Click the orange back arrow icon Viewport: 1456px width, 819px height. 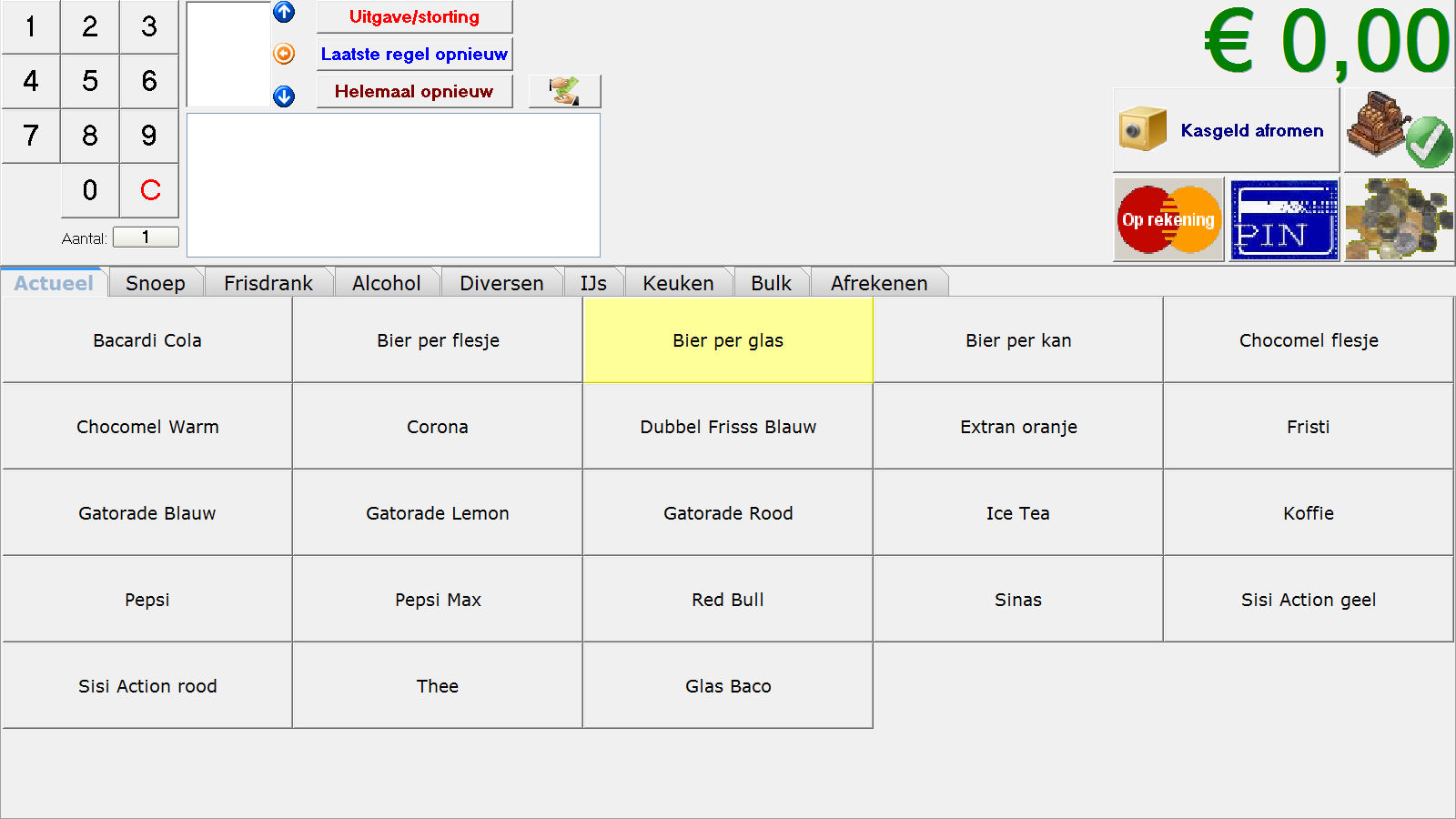coord(284,54)
